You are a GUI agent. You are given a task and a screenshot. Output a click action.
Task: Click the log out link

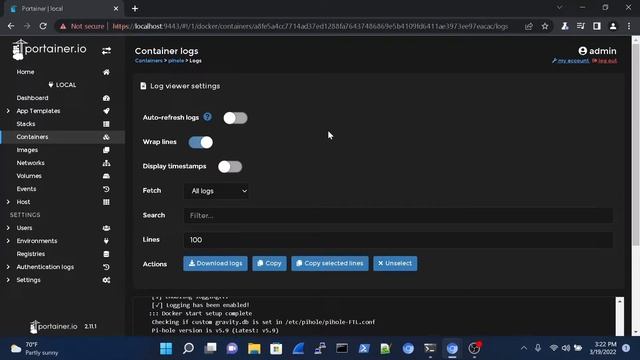coord(604,61)
